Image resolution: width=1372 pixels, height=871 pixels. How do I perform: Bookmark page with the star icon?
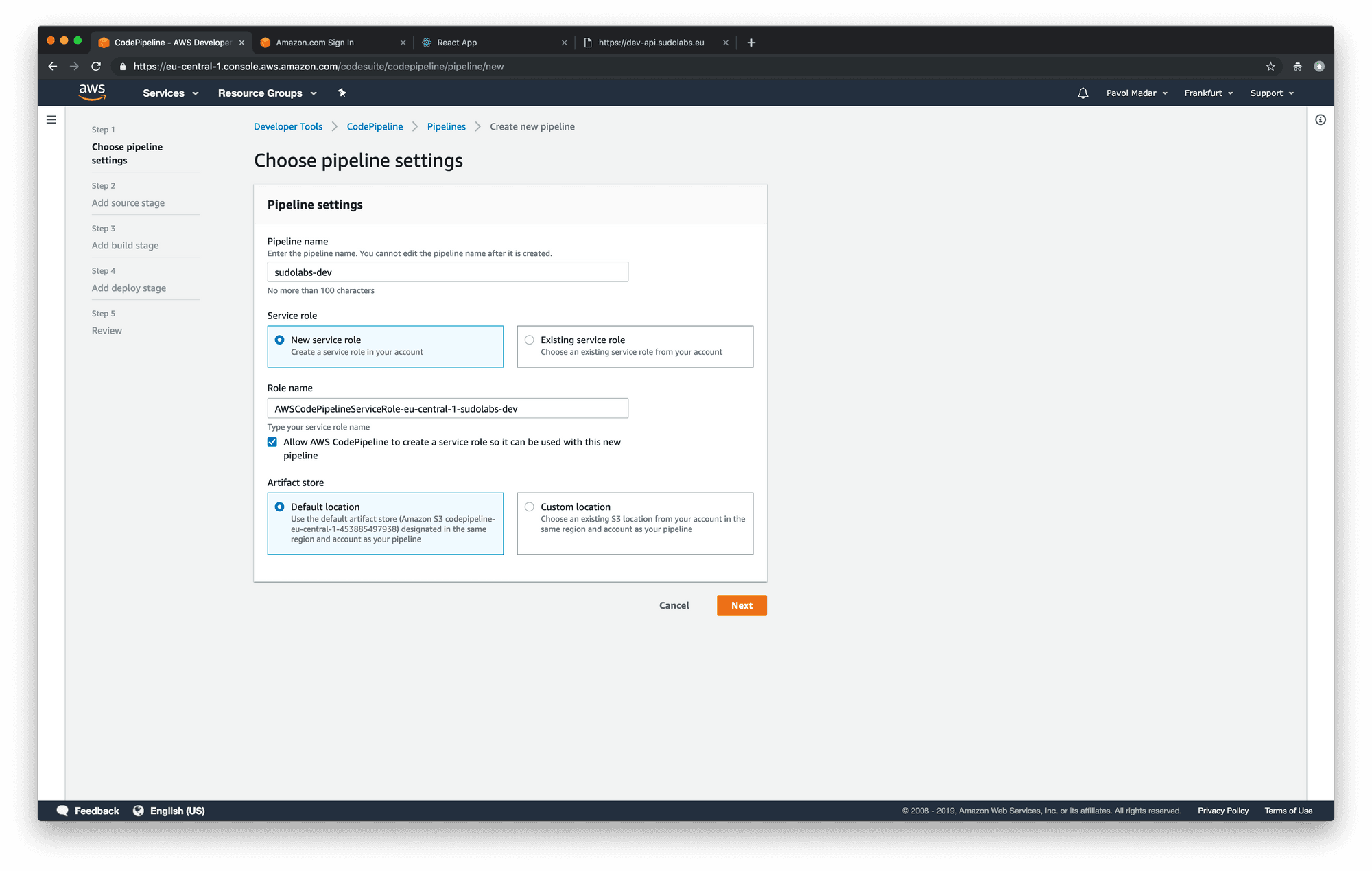coord(1270,67)
